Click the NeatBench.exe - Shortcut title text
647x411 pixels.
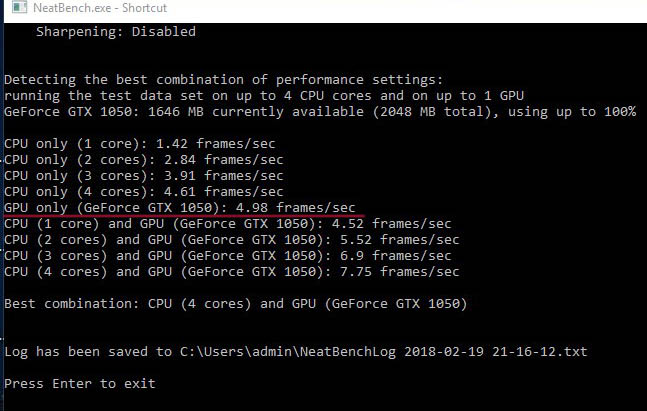click(x=100, y=8)
